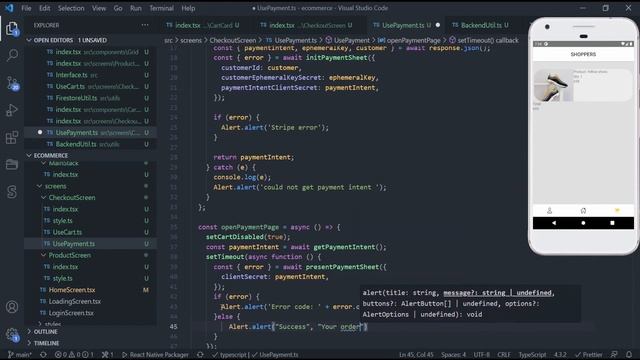Change UTF-8 encoding in status bar

point(482,355)
